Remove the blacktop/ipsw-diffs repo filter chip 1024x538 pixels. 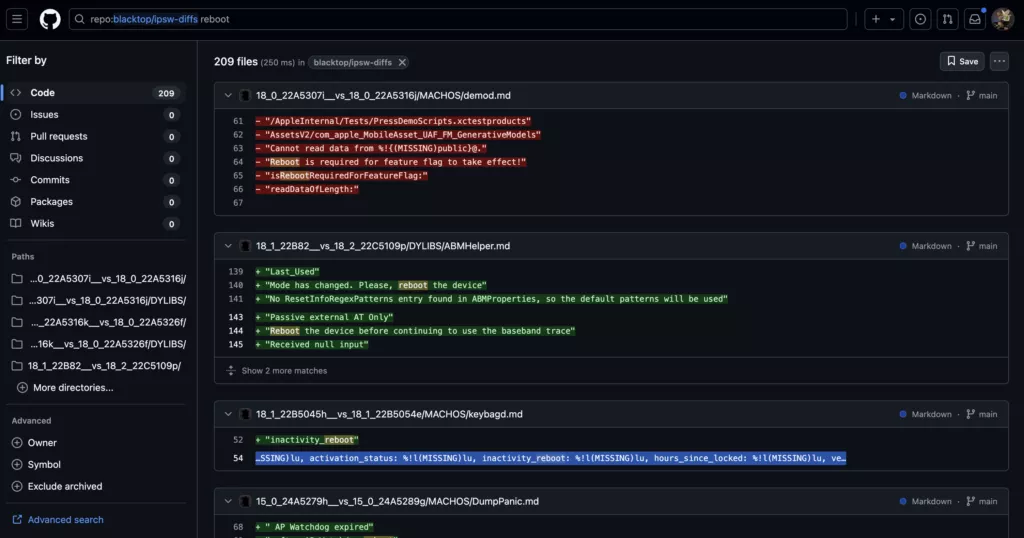tap(402, 62)
